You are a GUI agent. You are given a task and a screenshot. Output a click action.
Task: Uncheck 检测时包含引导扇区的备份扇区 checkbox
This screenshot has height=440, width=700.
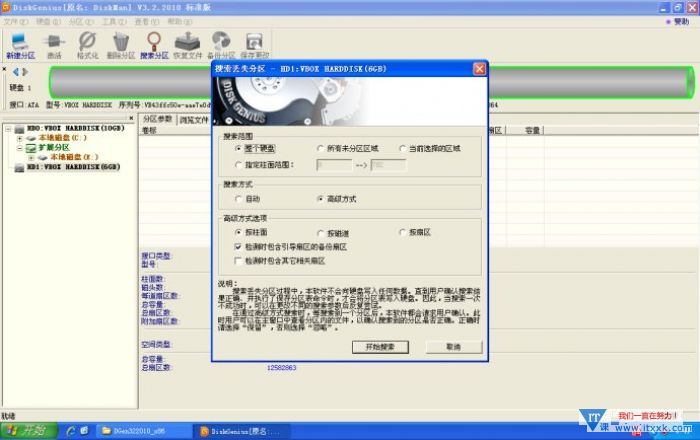click(x=238, y=247)
